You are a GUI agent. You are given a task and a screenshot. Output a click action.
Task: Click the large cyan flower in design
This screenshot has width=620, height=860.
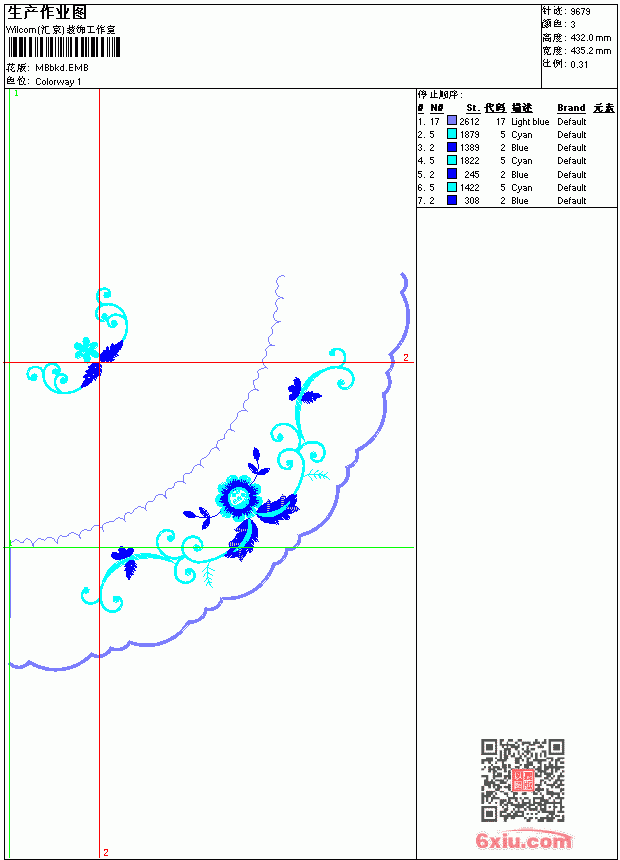238,497
